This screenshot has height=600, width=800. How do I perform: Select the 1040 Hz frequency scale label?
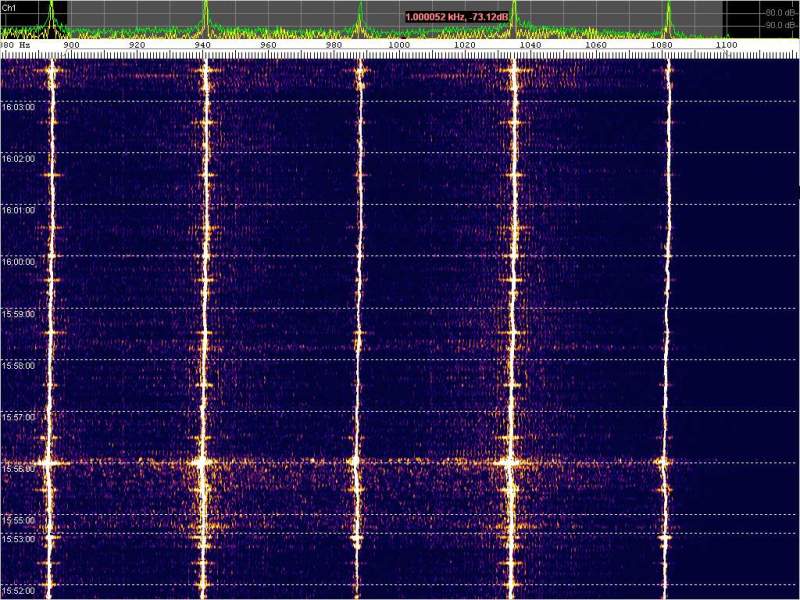coord(530,46)
